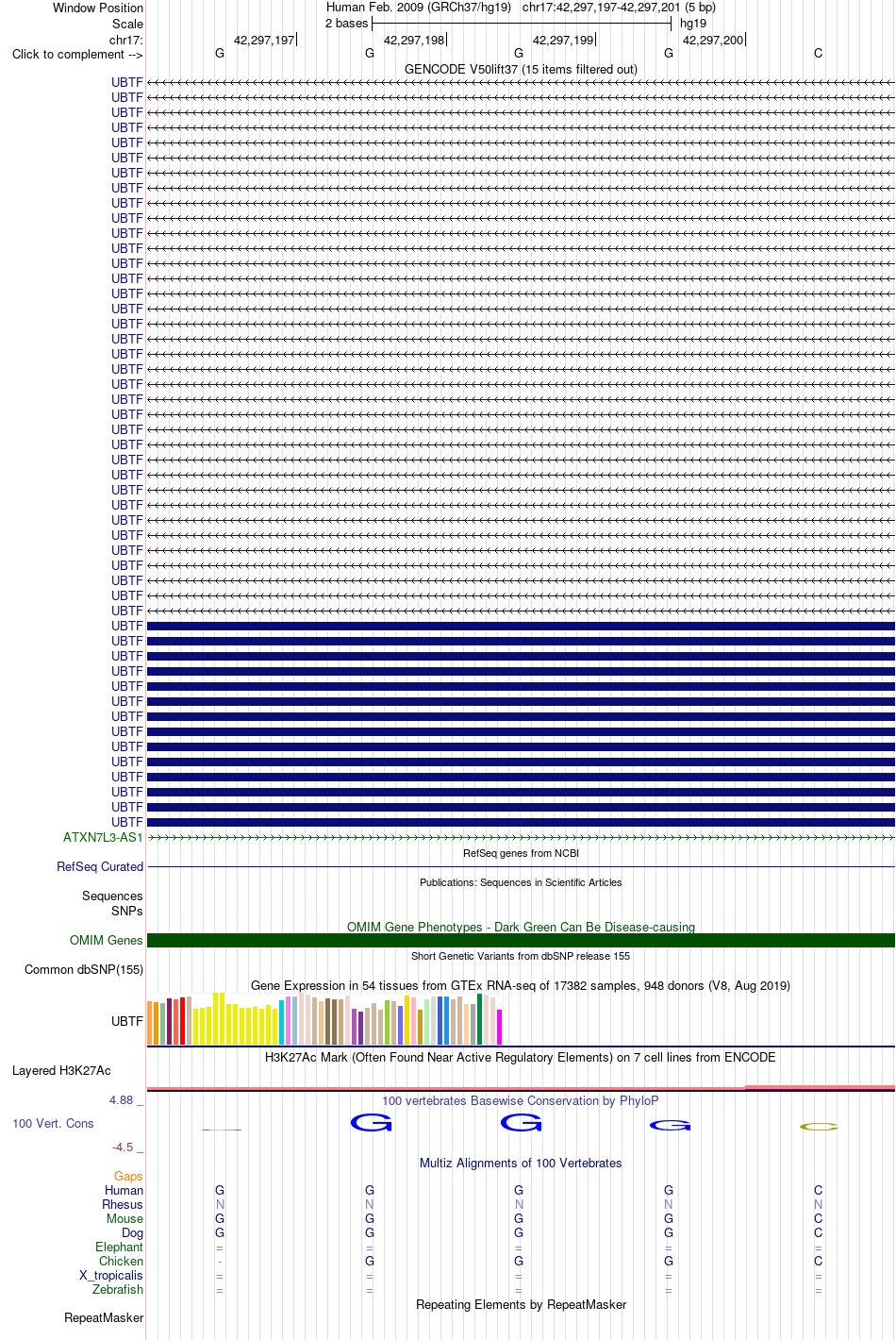Image resolution: width=896 pixels, height=1340 pixels.
Task: Open 'Multiz Alignments of 100 Vertebrates' title
Action: tap(521, 1163)
